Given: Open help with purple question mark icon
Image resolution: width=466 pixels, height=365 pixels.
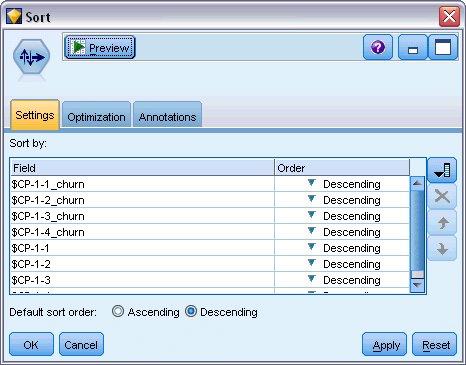Looking at the screenshot, I should click(378, 47).
